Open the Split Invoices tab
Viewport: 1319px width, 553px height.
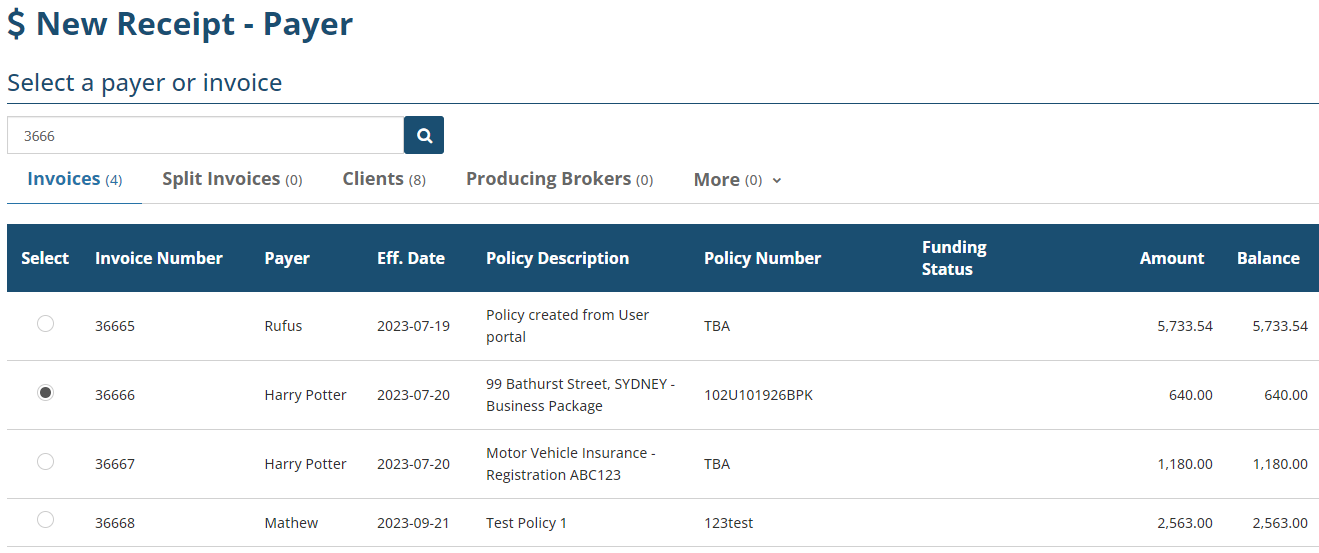(232, 179)
